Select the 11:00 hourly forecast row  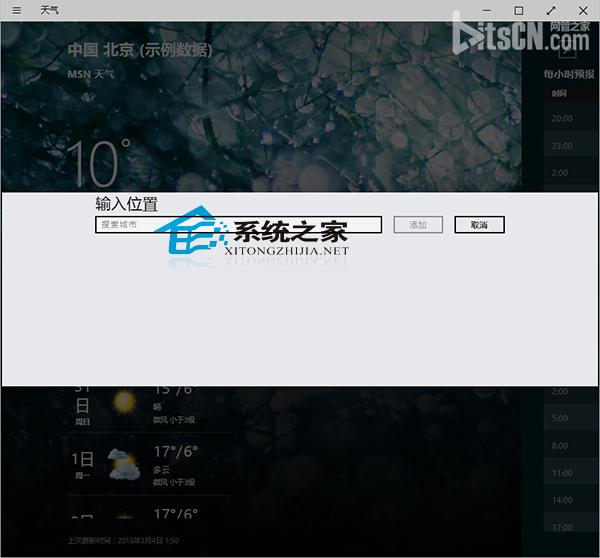[x=571, y=473]
